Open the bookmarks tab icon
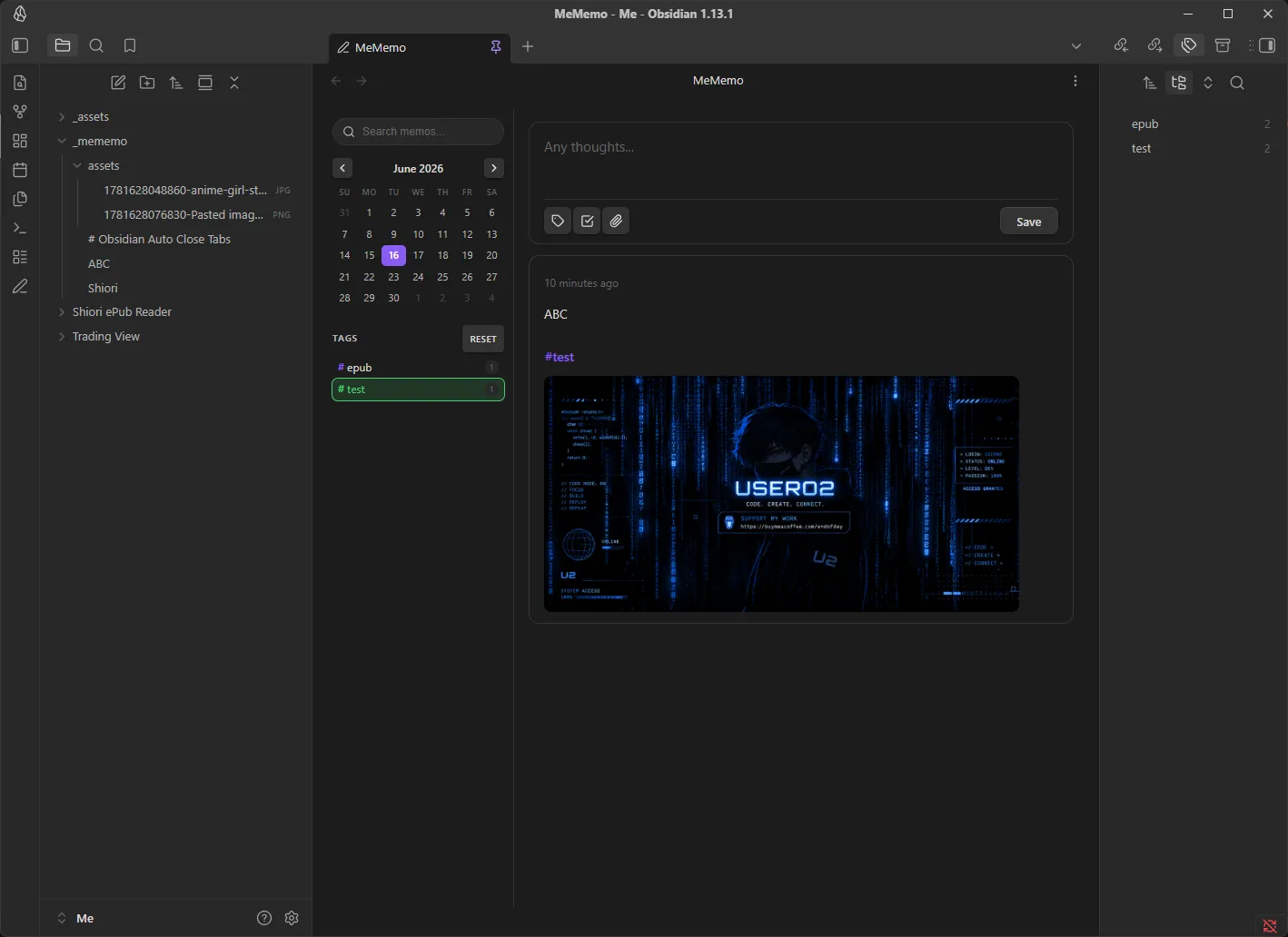The image size is (1288, 937). [130, 45]
